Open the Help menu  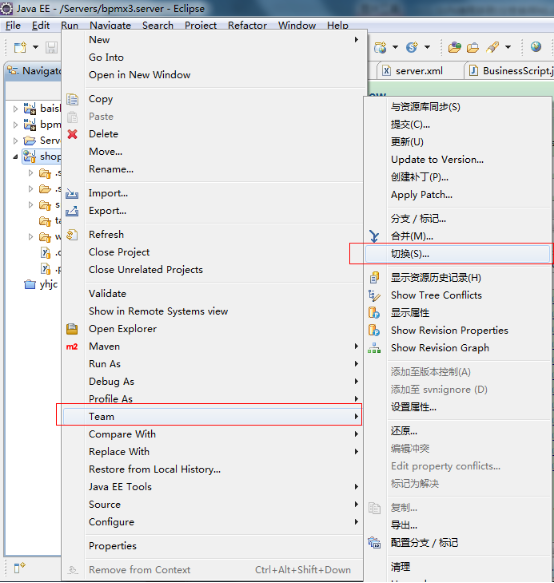338,25
